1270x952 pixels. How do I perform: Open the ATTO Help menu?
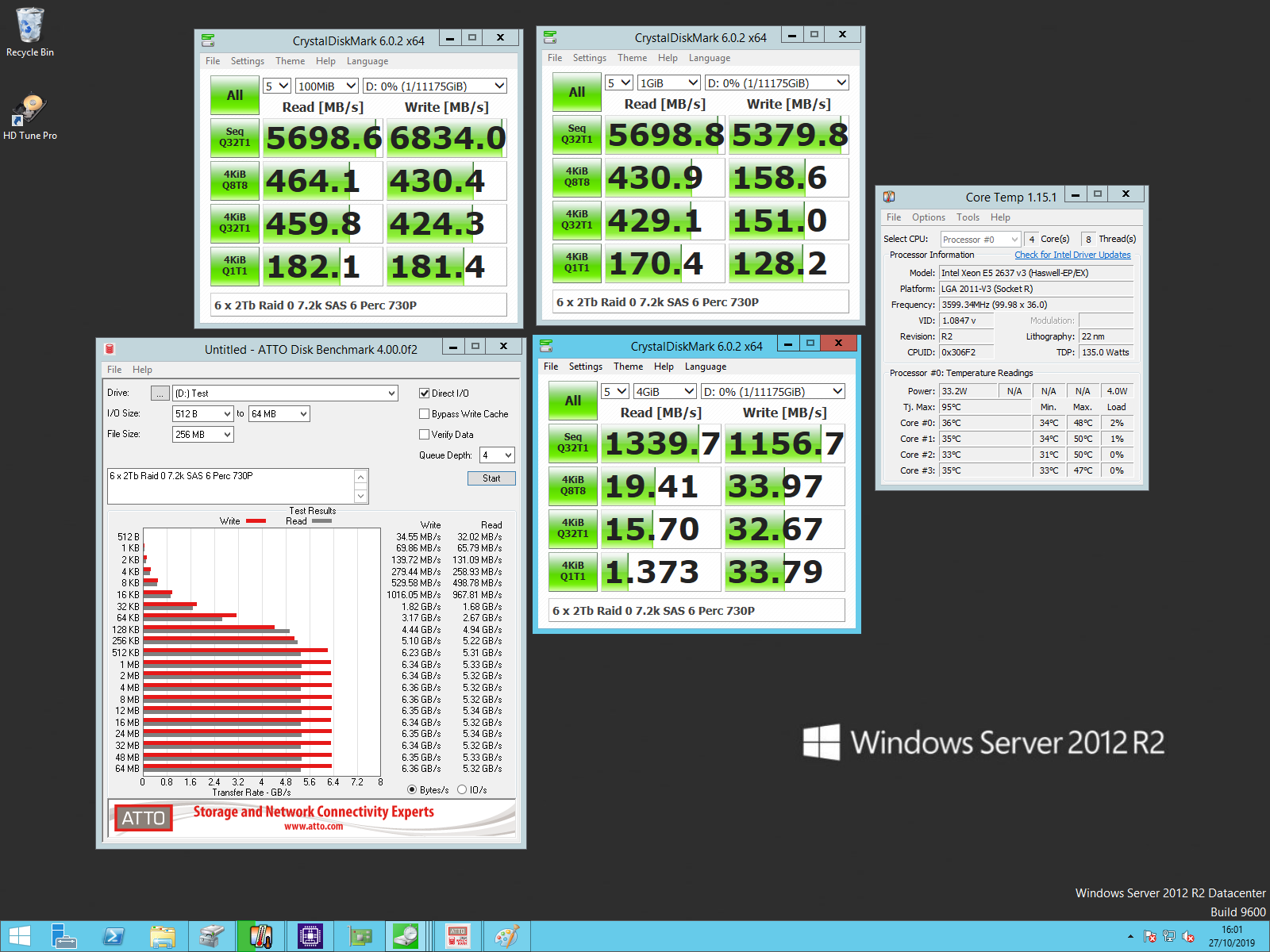point(142,370)
